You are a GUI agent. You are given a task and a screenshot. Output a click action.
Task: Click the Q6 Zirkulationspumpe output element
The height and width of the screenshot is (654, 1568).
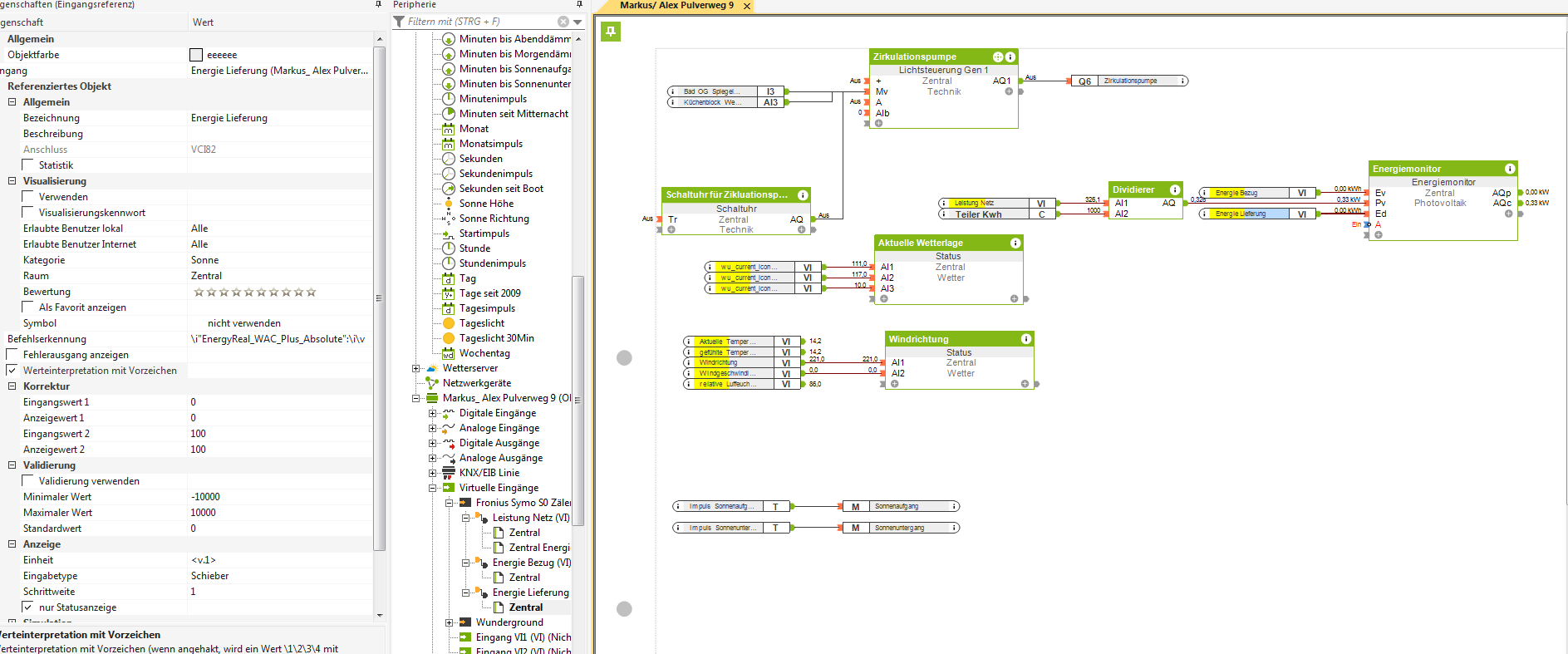(1130, 81)
